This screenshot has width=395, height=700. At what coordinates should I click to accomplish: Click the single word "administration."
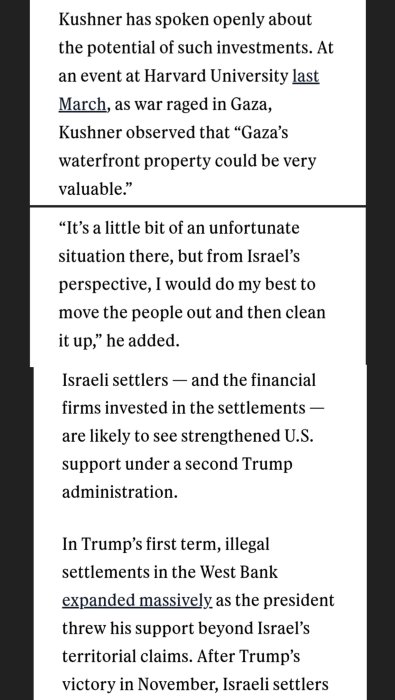coord(120,492)
